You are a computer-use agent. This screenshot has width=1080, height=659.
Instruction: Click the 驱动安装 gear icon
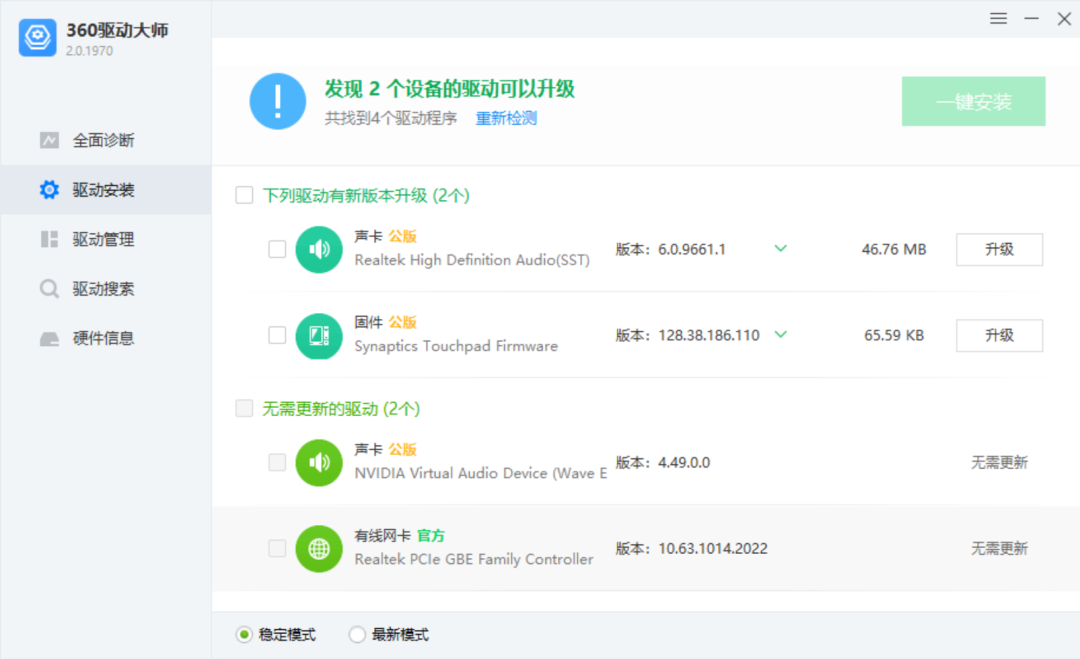pyautogui.click(x=49, y=189)
